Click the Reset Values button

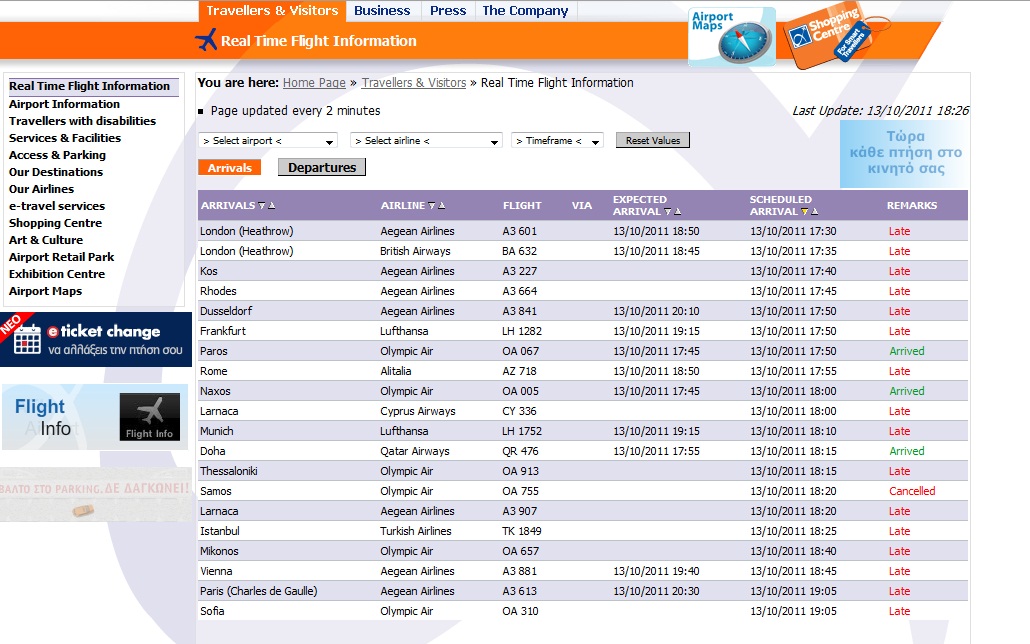coord(652,141)
